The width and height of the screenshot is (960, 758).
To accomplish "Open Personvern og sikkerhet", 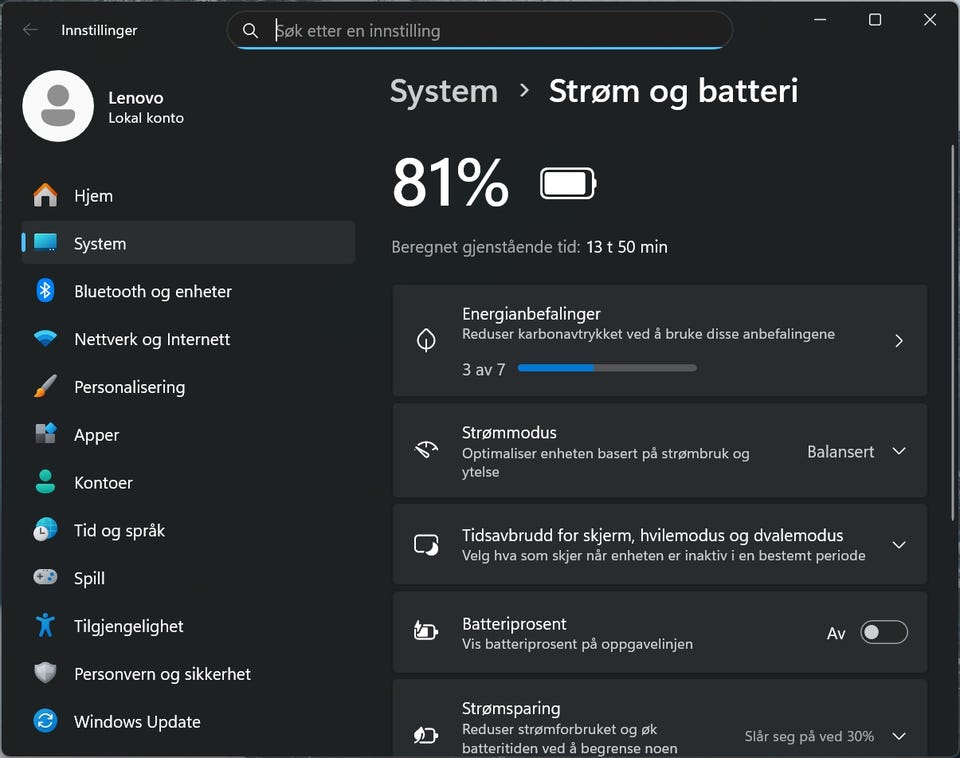I will tap(189, 673).
